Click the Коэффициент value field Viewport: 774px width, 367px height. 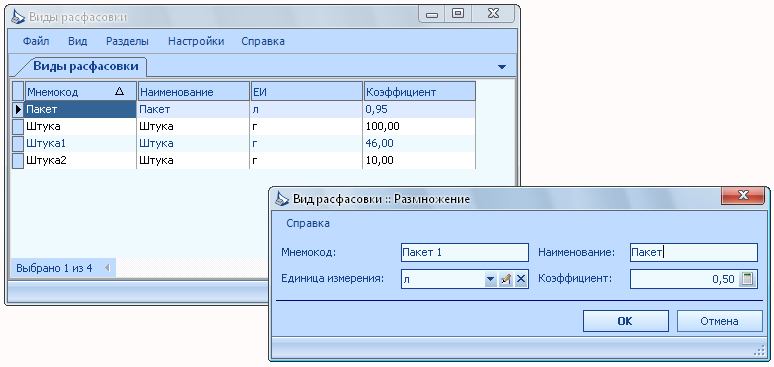coord(685,279)
